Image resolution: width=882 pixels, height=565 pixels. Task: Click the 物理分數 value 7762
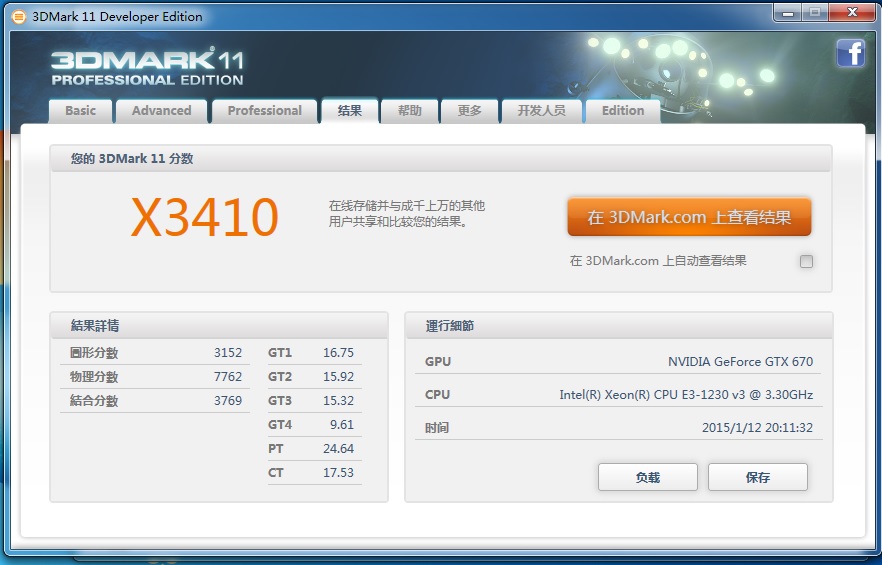pyautogui.click(x=228, y=376)
